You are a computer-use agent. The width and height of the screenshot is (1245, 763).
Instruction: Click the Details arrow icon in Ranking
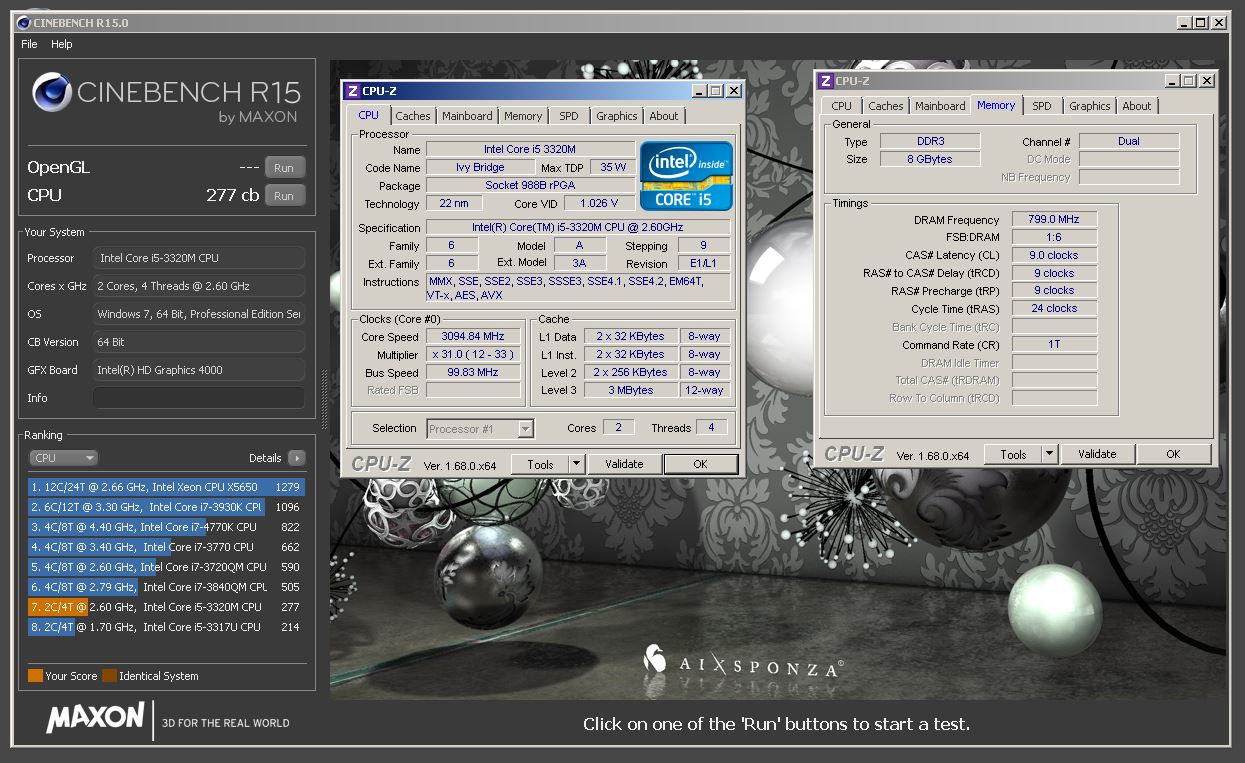(296, 458)
